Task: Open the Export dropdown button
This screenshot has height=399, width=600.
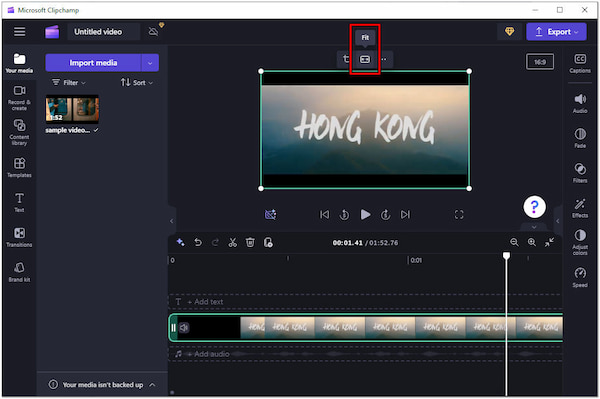Action: tap(556, 32)
